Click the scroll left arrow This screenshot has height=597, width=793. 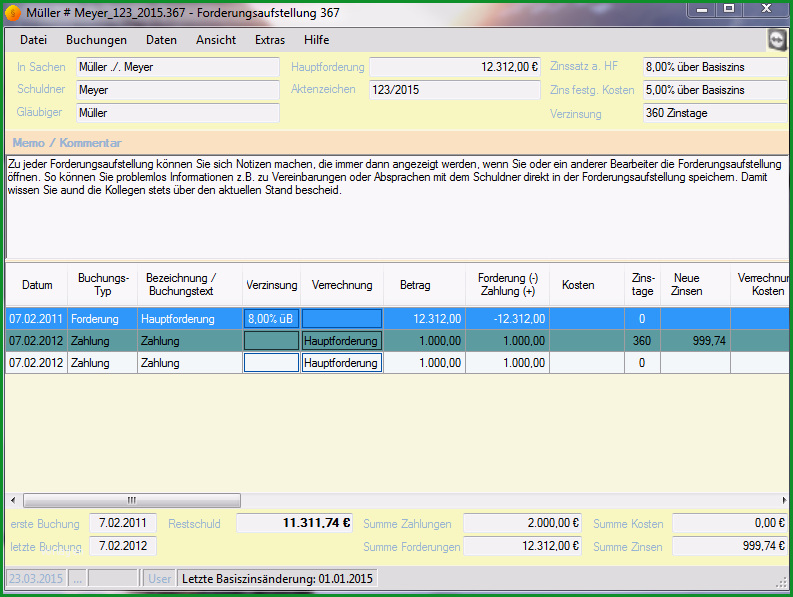13,500
